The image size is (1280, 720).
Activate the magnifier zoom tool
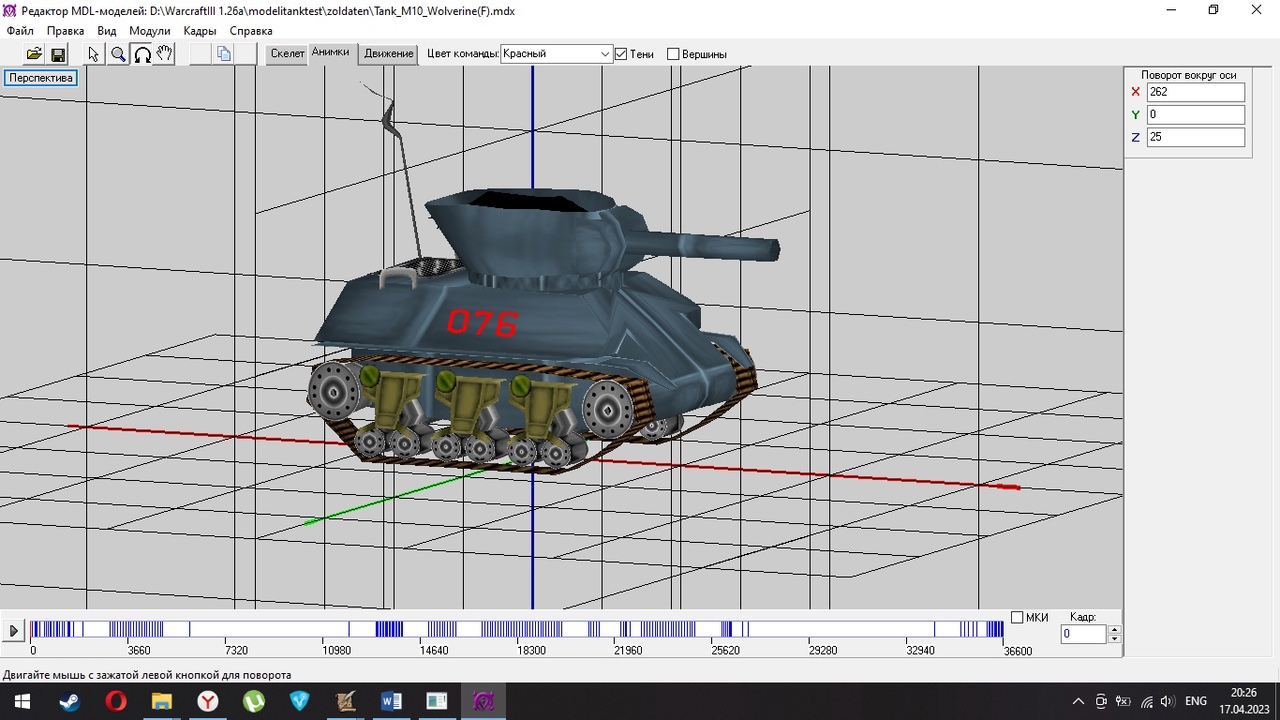118,54
